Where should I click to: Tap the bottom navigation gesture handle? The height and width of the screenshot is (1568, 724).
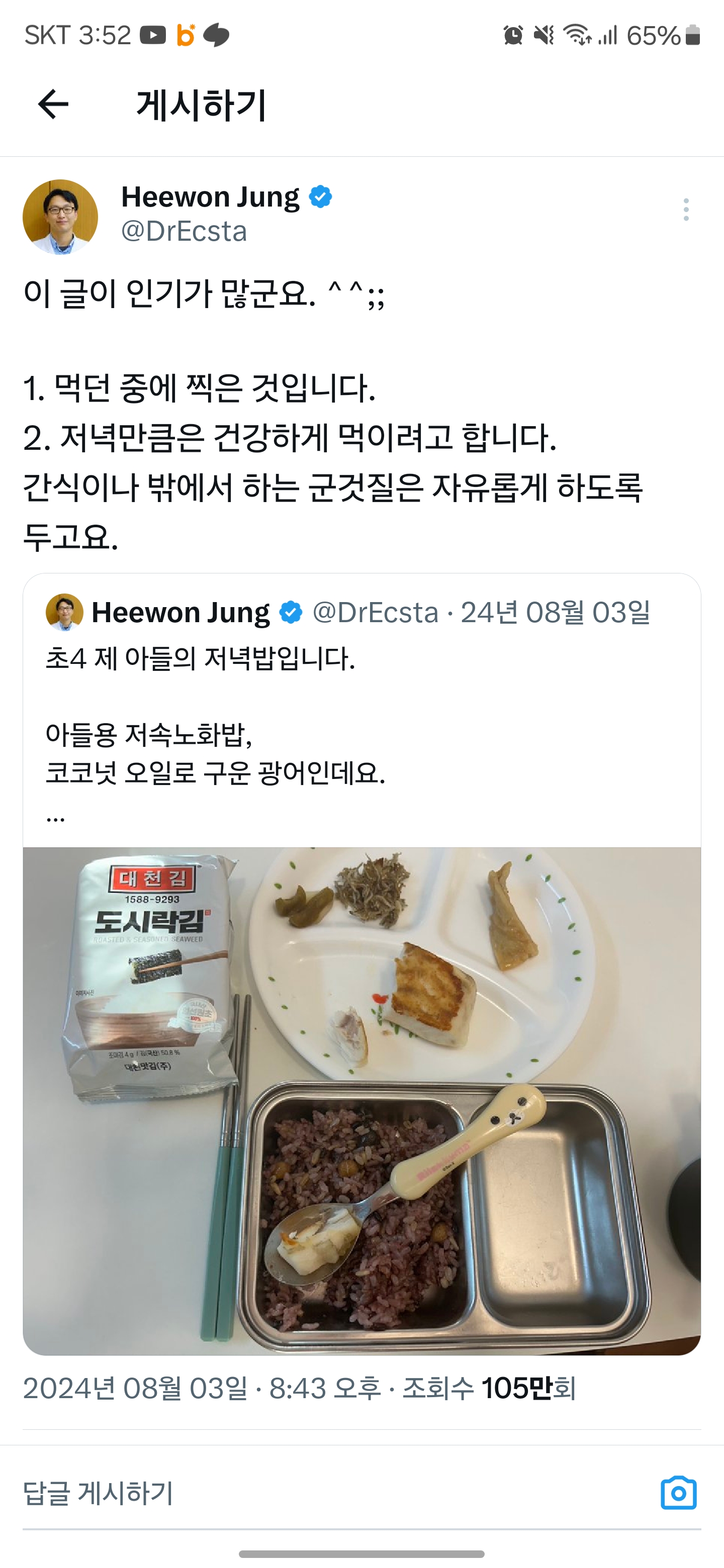click(361, 1554)
